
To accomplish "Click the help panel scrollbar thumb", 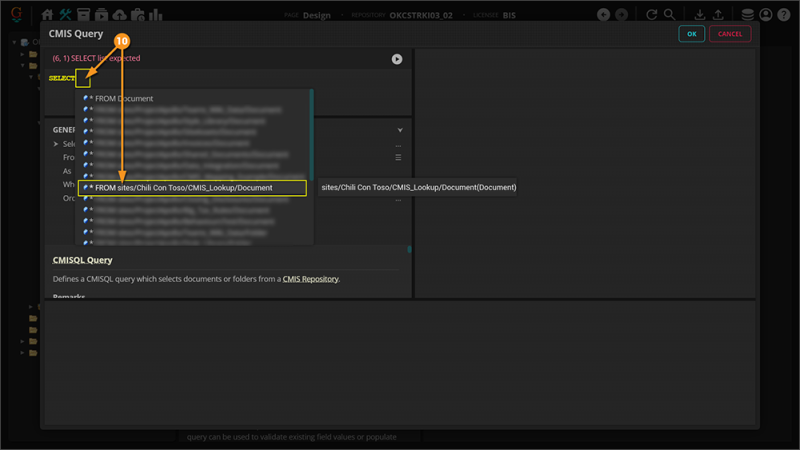I will 409,249.
